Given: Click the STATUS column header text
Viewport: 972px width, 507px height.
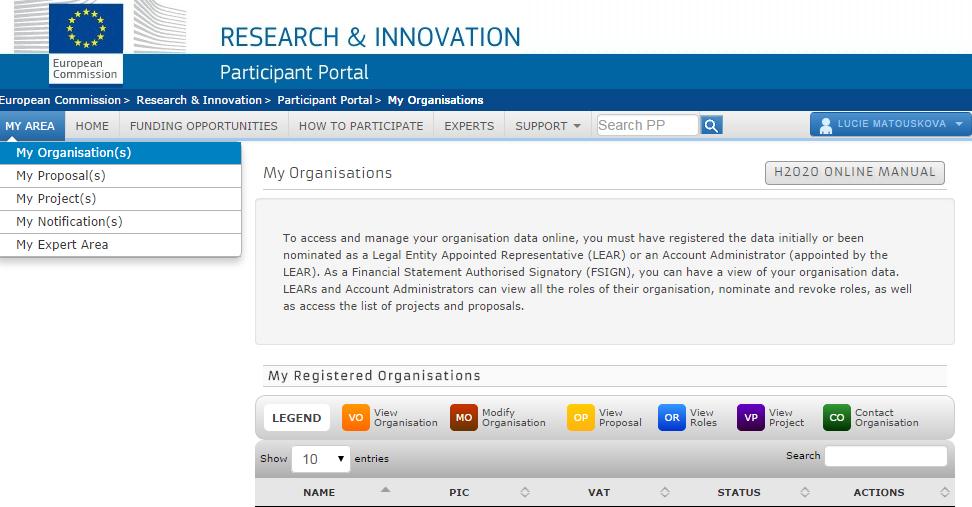Looking at the screenshot, I should point(738,492).
